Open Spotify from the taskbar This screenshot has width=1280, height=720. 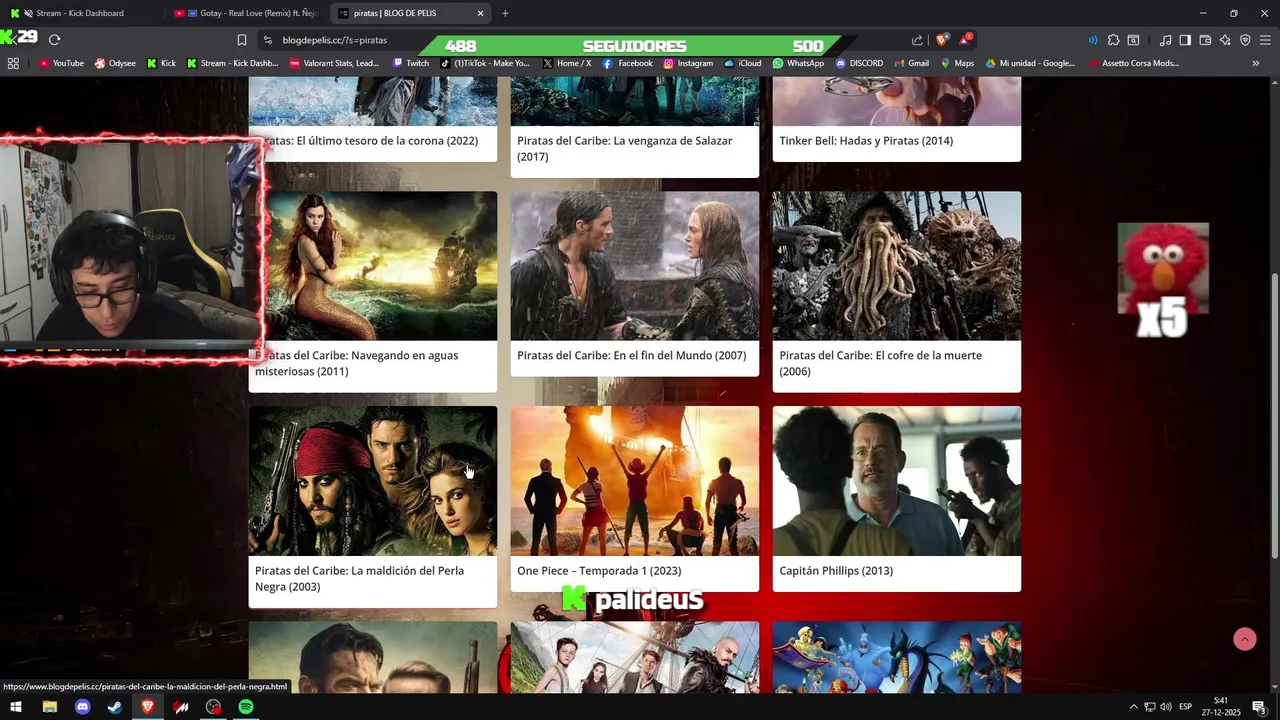(246, 707)
